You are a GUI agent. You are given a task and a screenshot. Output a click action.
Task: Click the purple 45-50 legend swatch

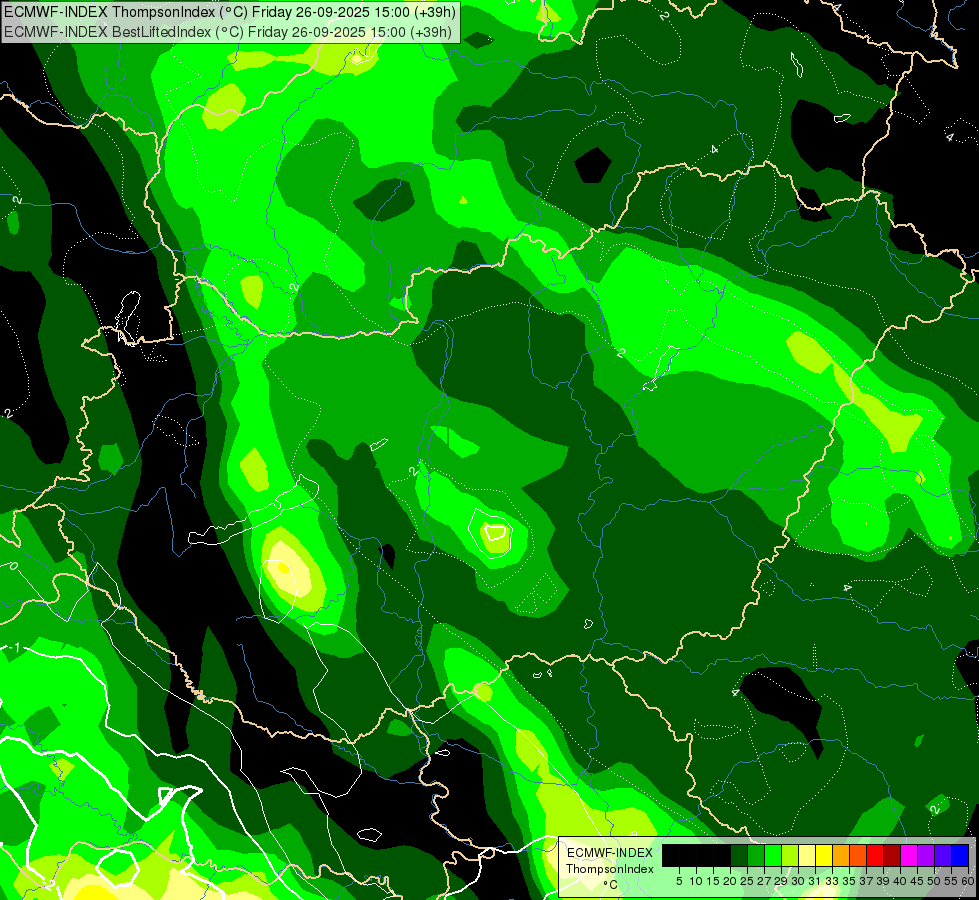point(926,855)
